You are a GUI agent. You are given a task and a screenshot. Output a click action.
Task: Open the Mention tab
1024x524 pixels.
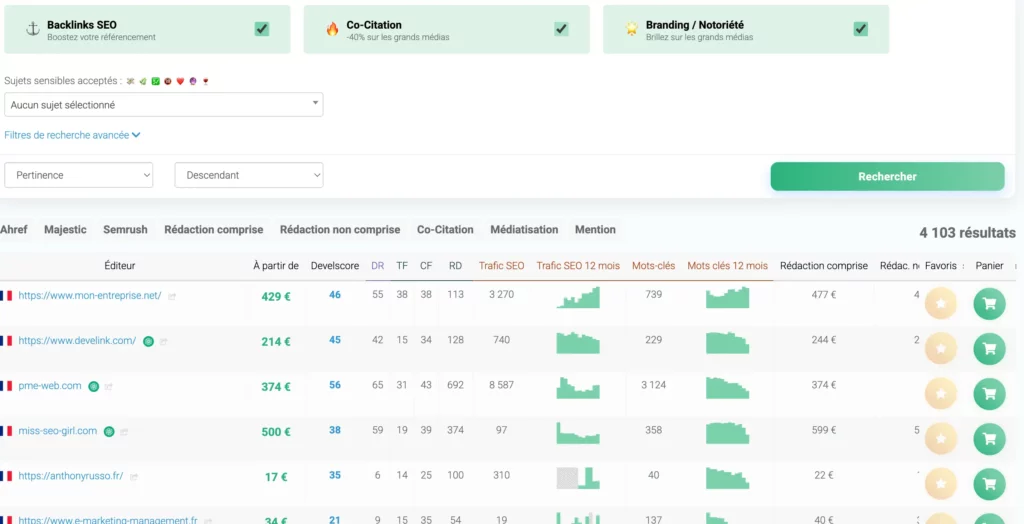595,230
